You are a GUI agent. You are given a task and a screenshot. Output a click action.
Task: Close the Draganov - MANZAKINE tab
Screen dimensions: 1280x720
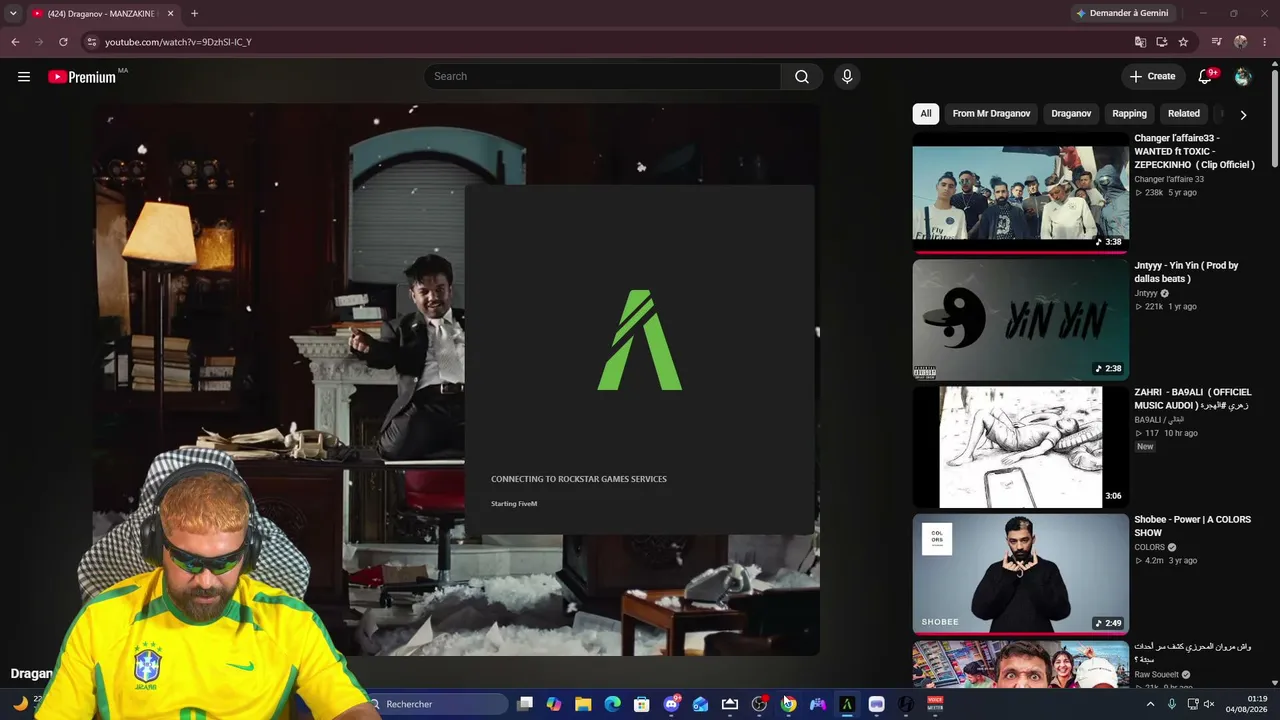(171, 14)
